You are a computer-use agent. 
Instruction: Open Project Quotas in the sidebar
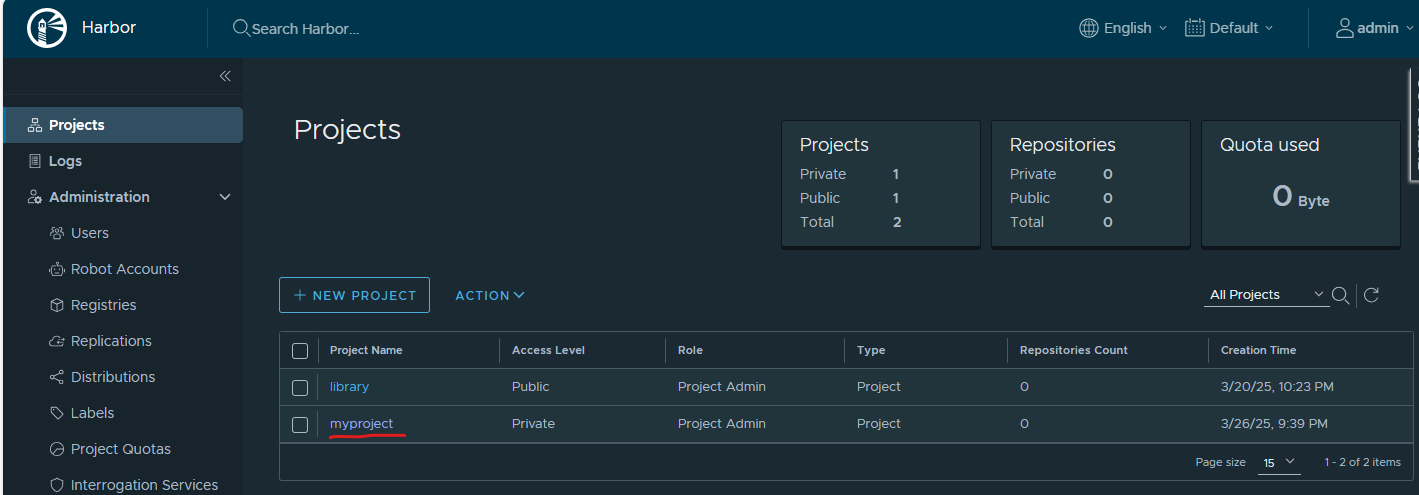point(122,449)
